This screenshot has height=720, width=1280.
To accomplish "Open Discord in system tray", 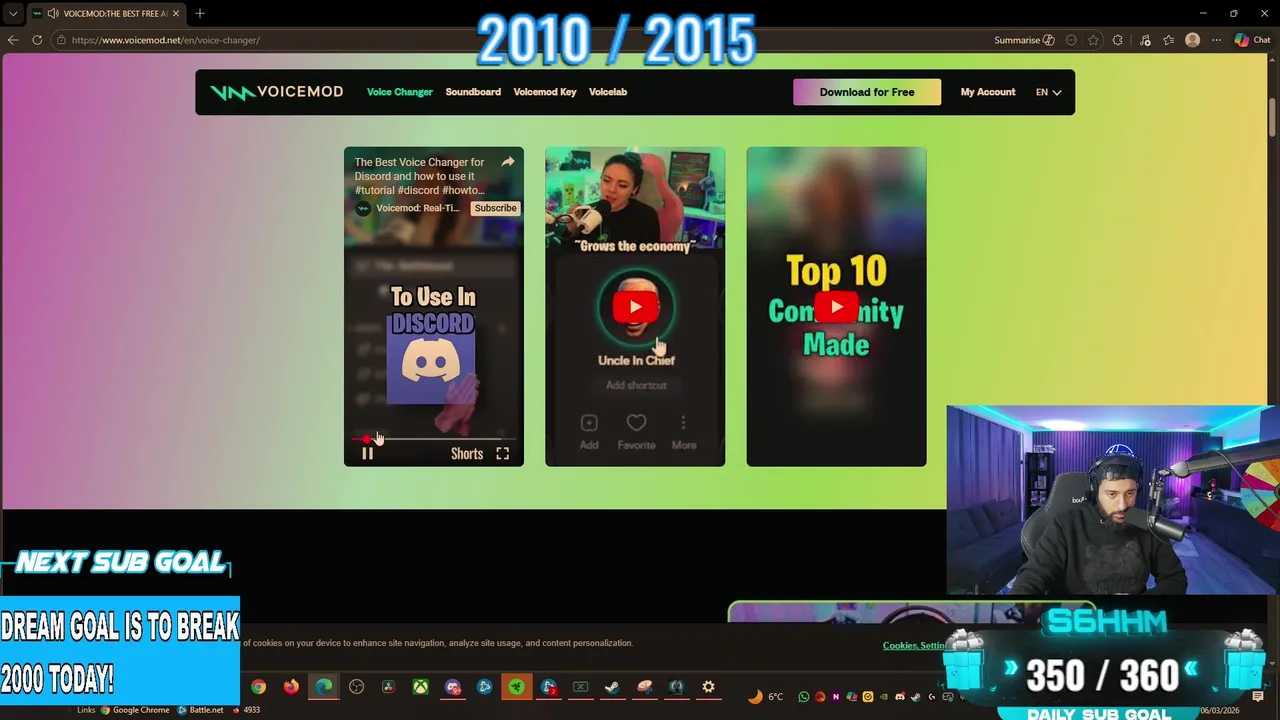I will coord(899,696).
